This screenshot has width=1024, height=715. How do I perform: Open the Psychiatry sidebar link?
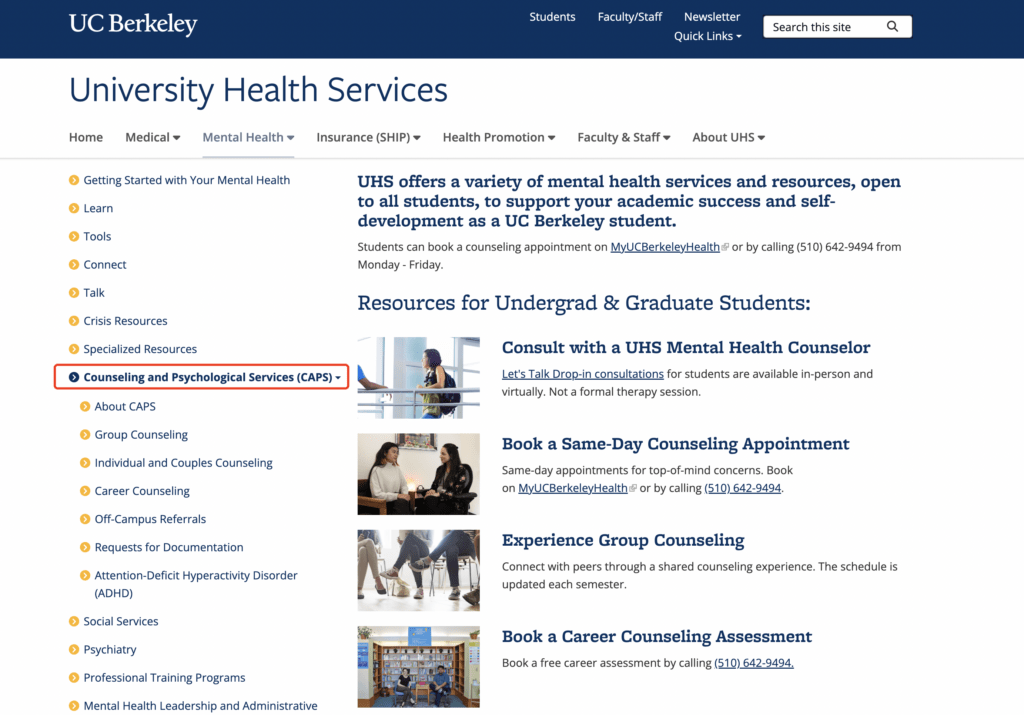pyautogui.click(x=110, y=649)
